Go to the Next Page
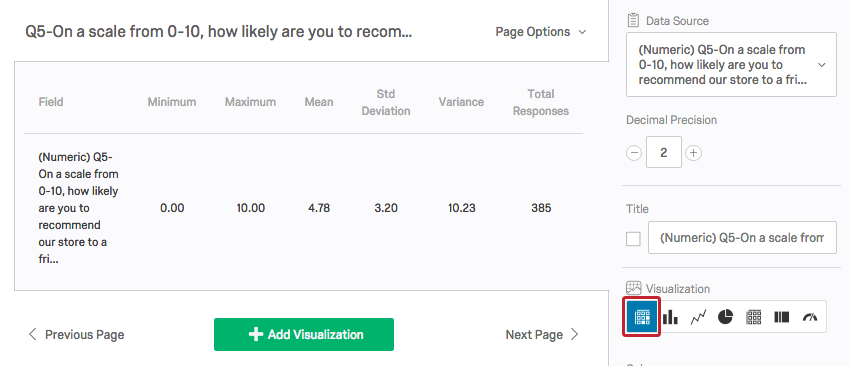This screenshot has width=850, height=366. click(542, 335)
